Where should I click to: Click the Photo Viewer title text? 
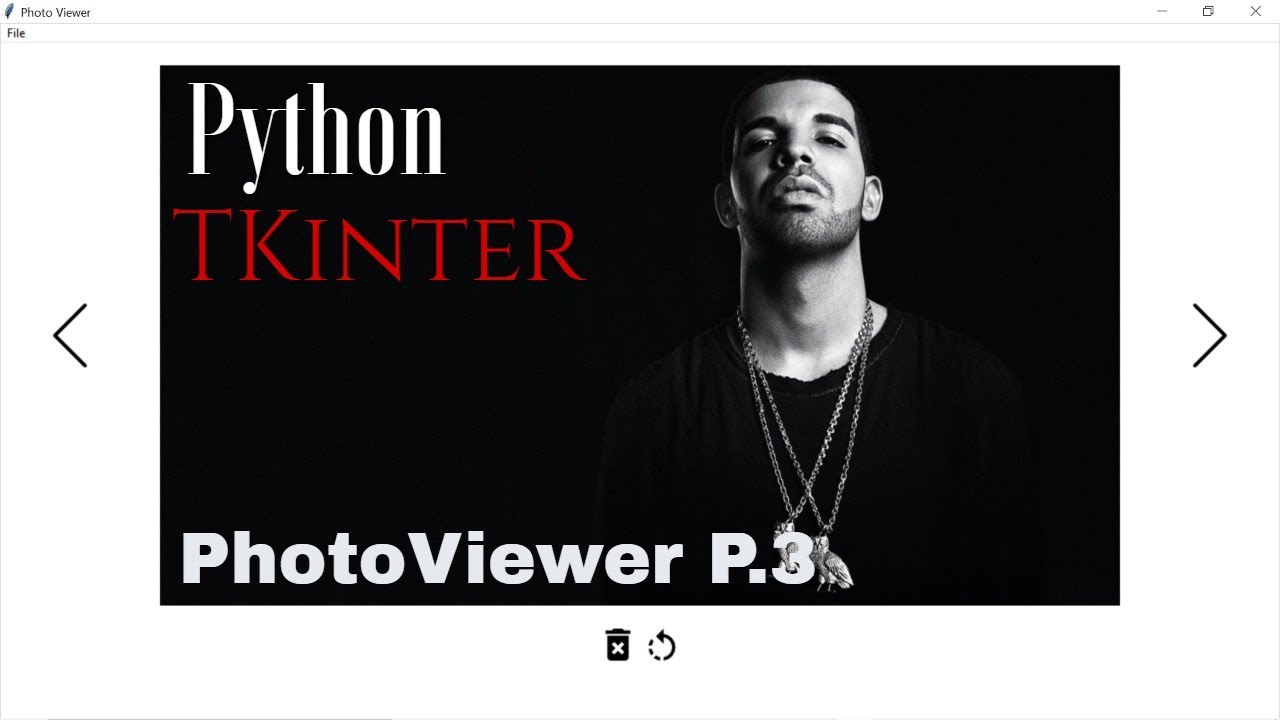[x=56, y=12]
